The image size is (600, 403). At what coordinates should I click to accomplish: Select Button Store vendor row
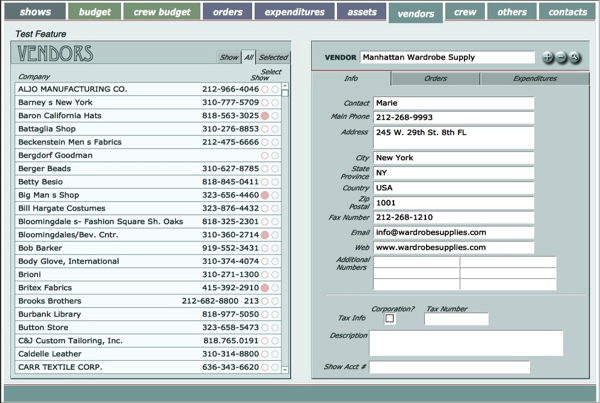(148, 328)
